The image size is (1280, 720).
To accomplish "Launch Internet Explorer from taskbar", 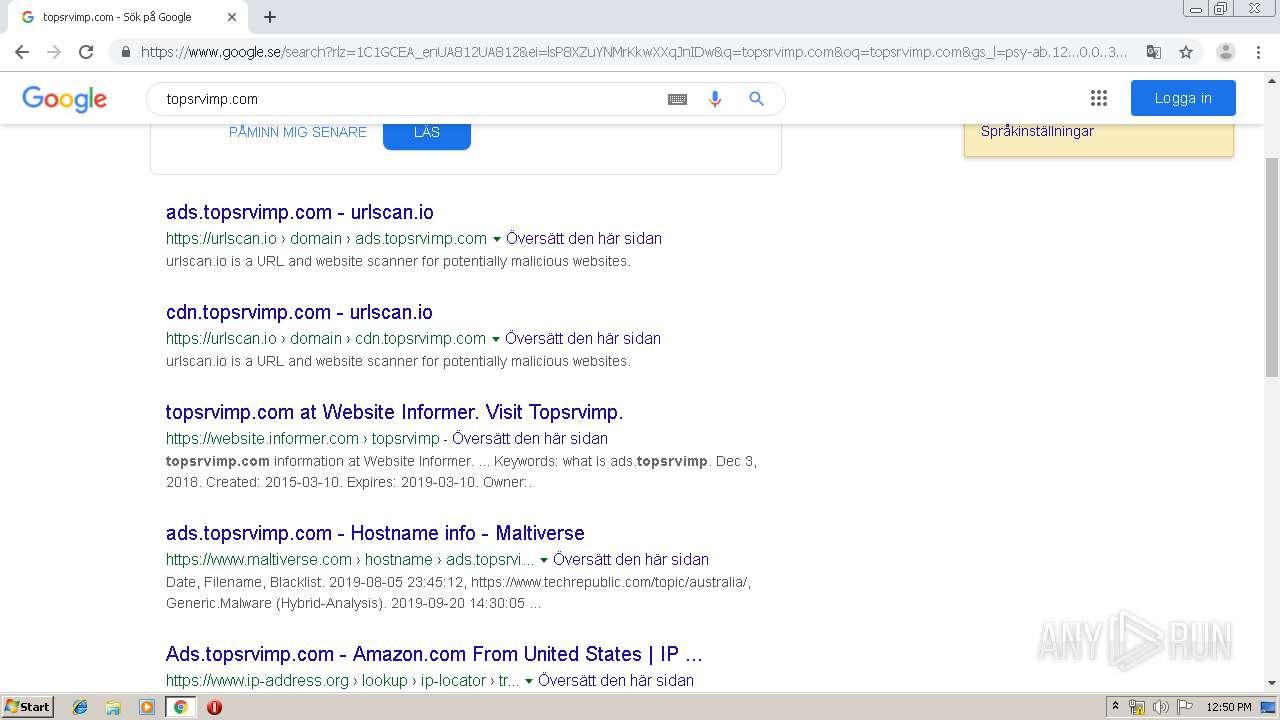I will 80,707.
